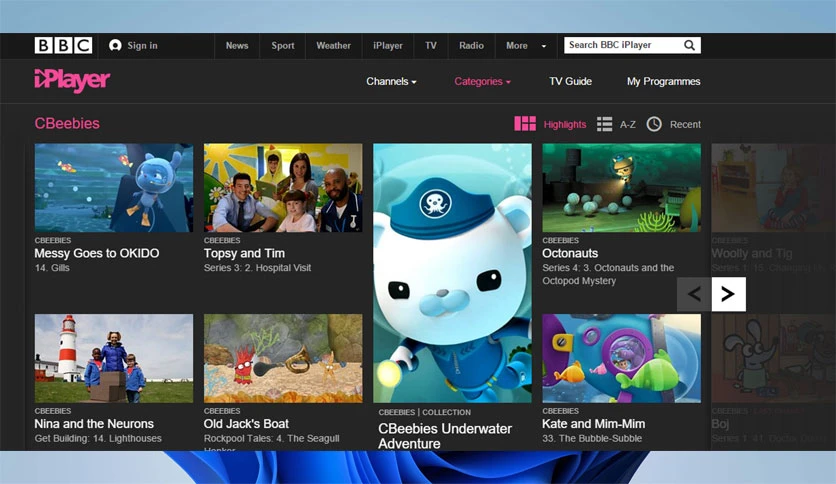
Task: Open the Kate and Mim-Mim thumbnail
Action: point(622,358)
